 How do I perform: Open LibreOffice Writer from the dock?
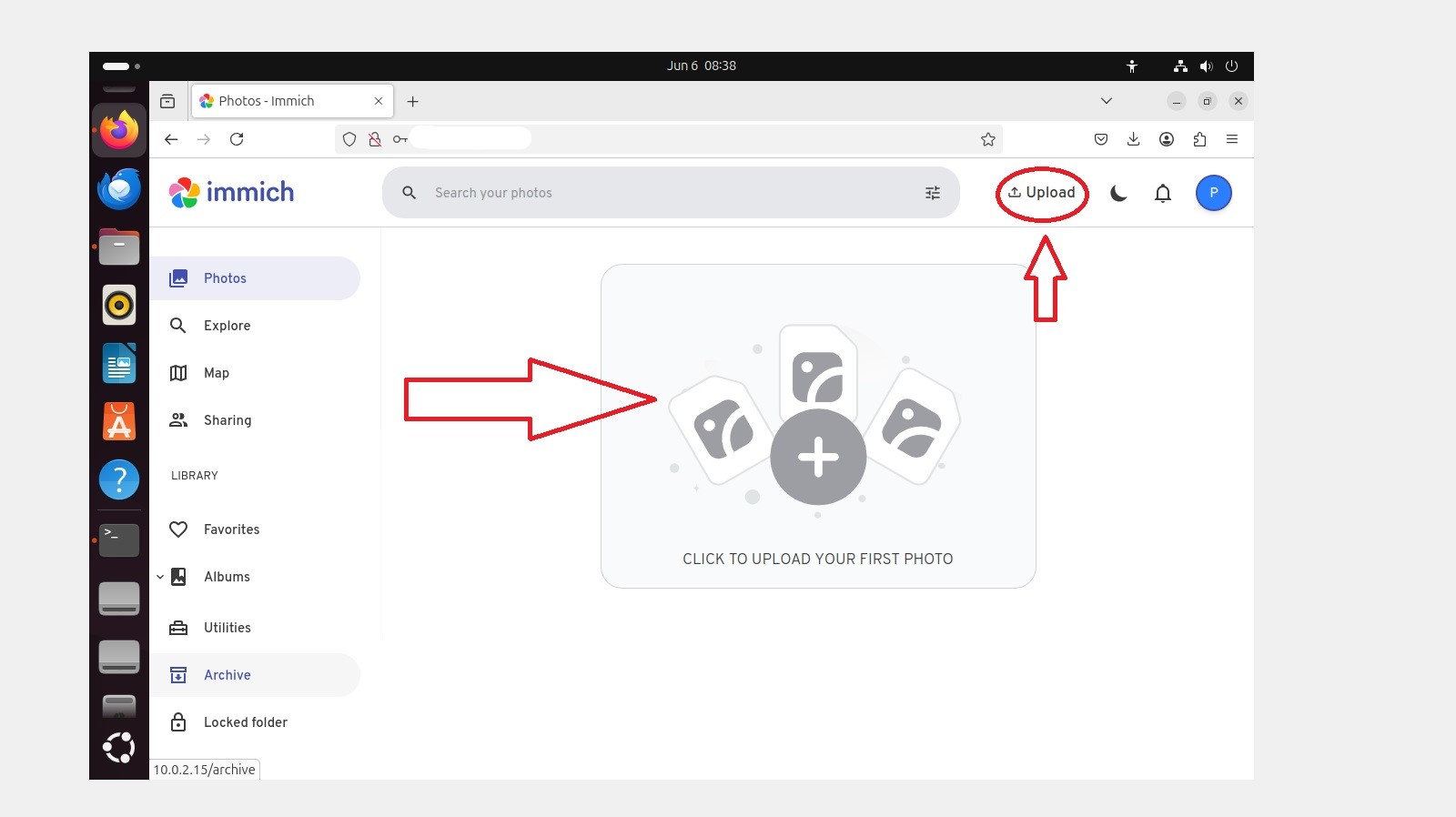119,364
